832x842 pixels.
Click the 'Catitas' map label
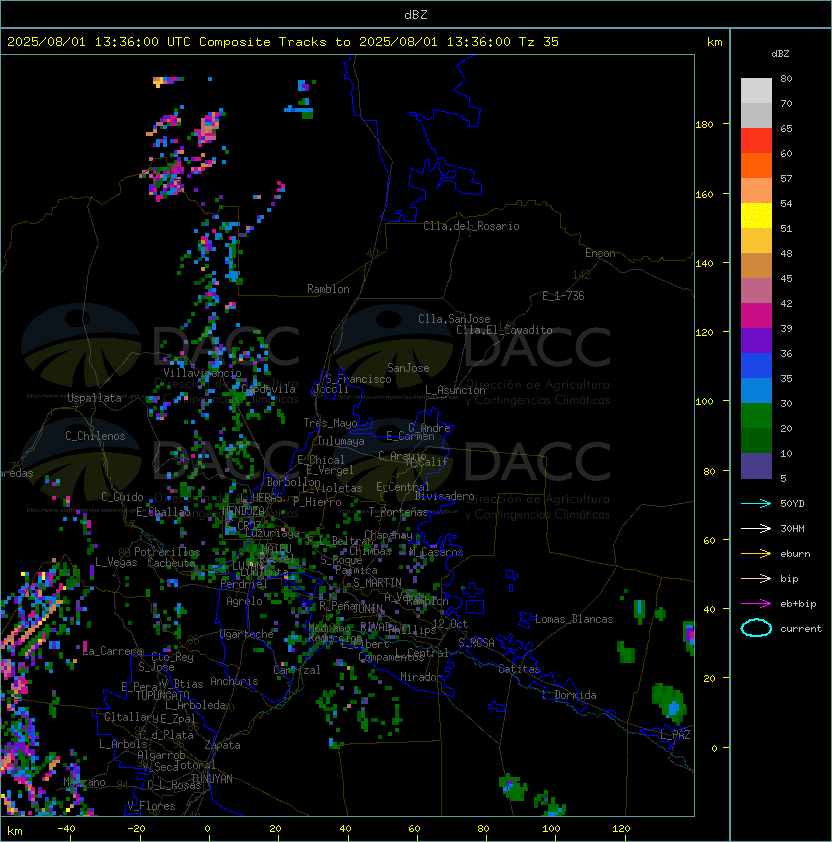click(519, 669)
